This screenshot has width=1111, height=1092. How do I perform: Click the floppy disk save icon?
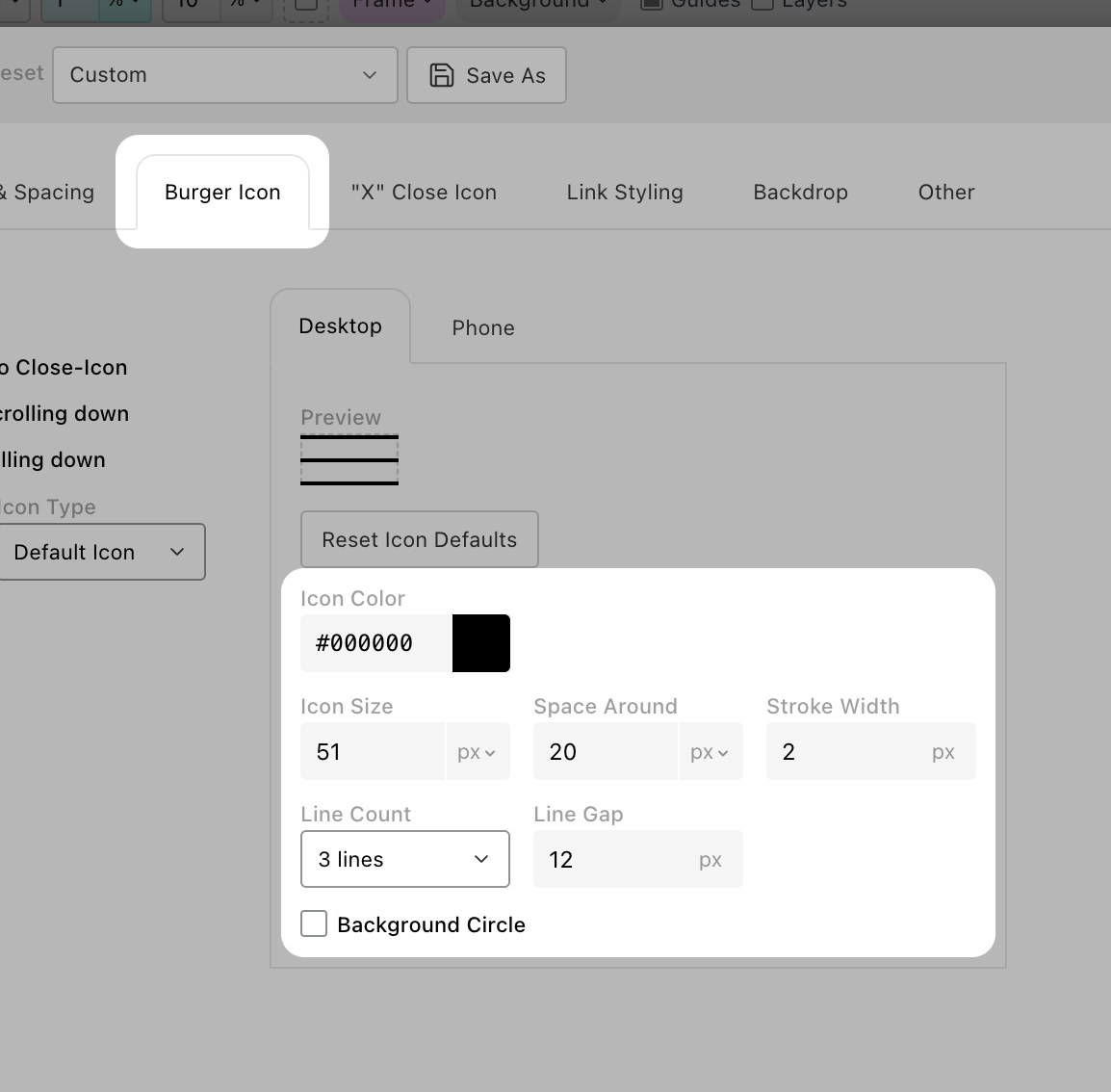pos(442,75)
